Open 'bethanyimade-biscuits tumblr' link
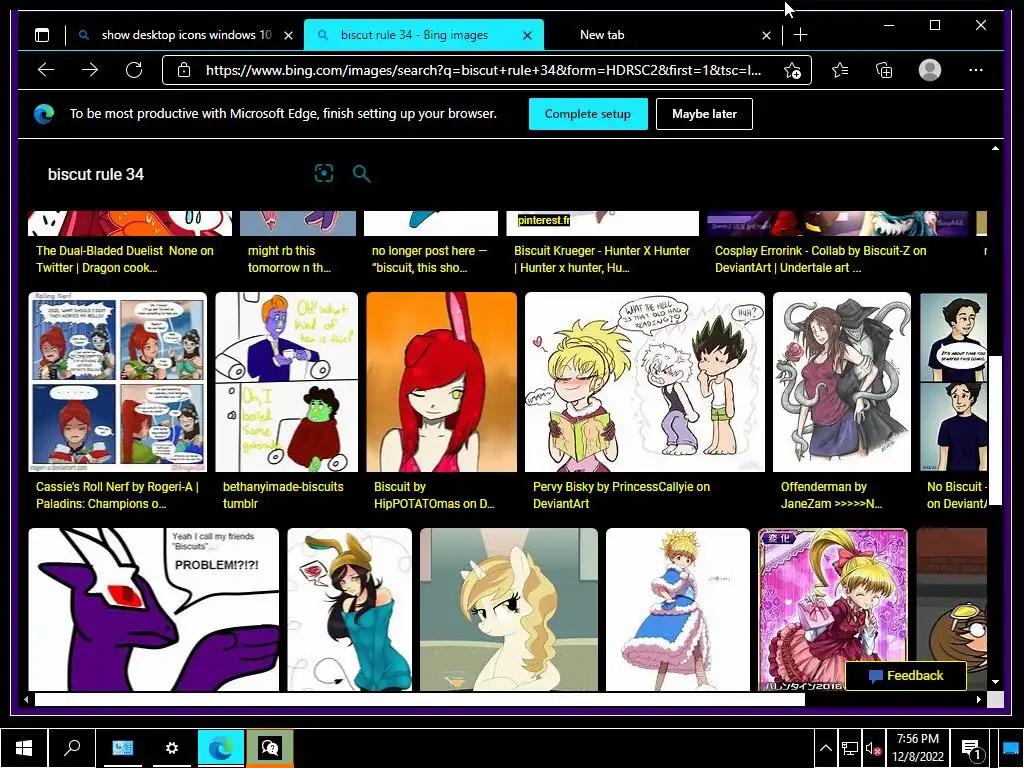The image size is (1024, 768). point(283,495)
